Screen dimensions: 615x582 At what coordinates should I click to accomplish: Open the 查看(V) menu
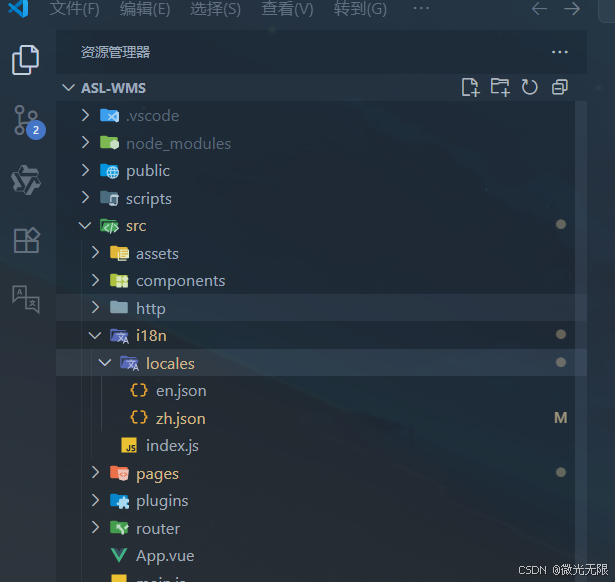click(x=287, y=9)
